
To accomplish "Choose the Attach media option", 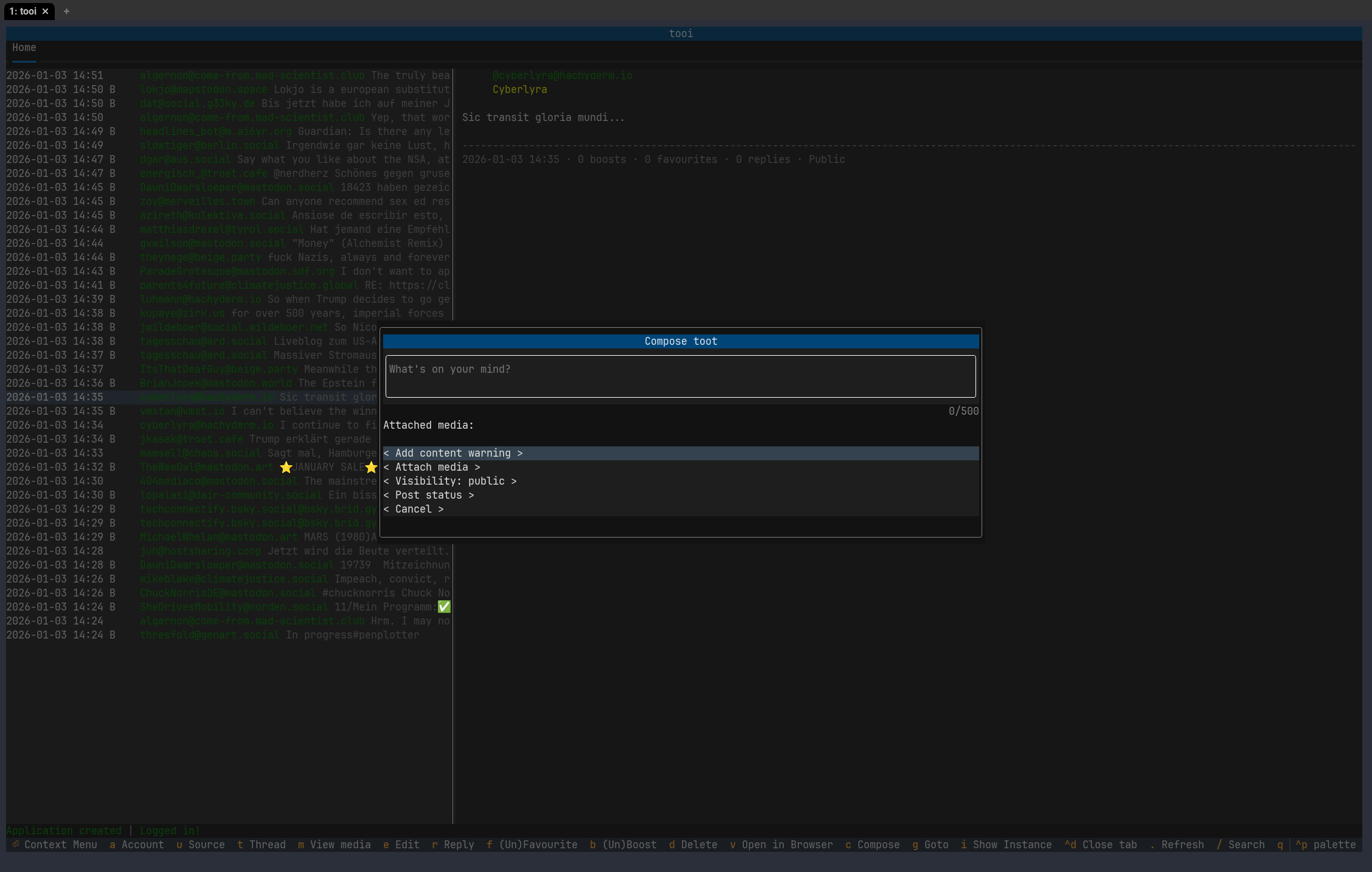I will [x=431, y=467].
